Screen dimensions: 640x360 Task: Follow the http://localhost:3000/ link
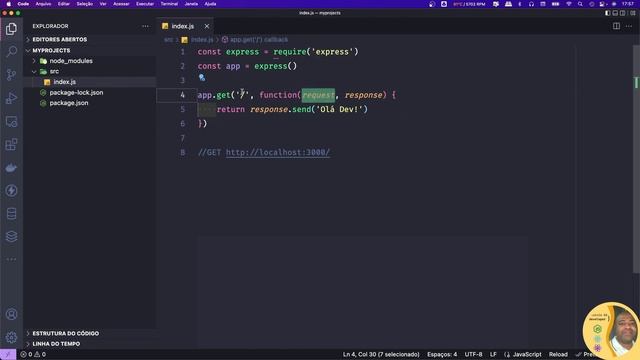click(278, 152)
